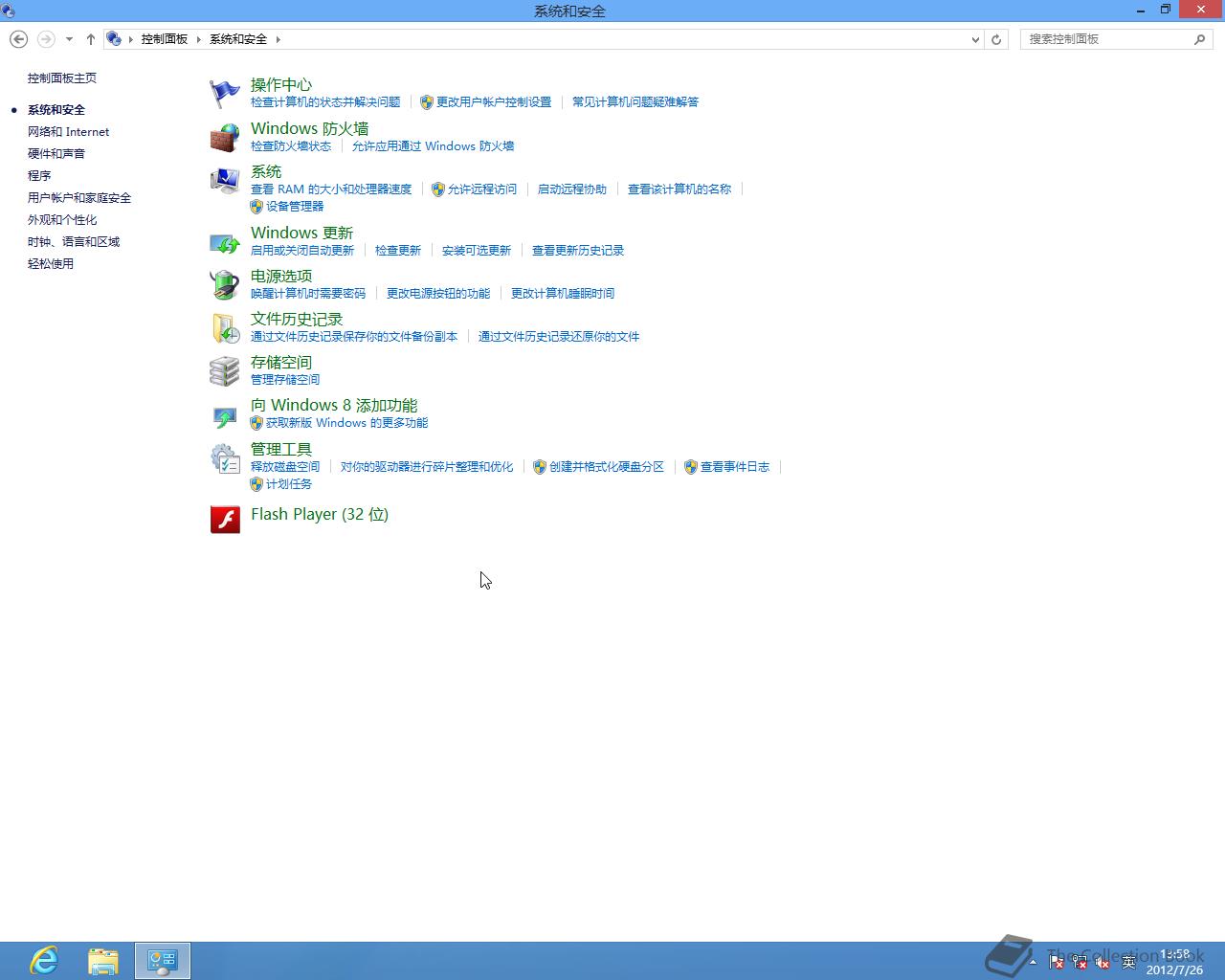
Task: Select 外观和个性化 in sidebar
Action: 62,220
